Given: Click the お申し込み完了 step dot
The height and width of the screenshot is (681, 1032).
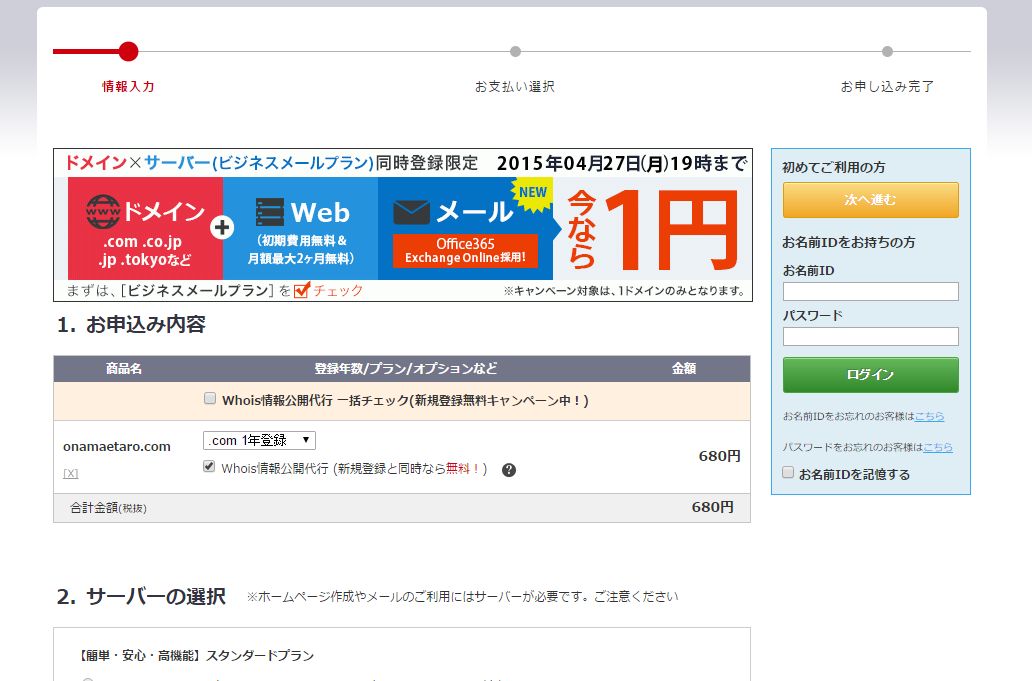Looking at the screenshot, I should pyautogui.click(x=887, y=51).
